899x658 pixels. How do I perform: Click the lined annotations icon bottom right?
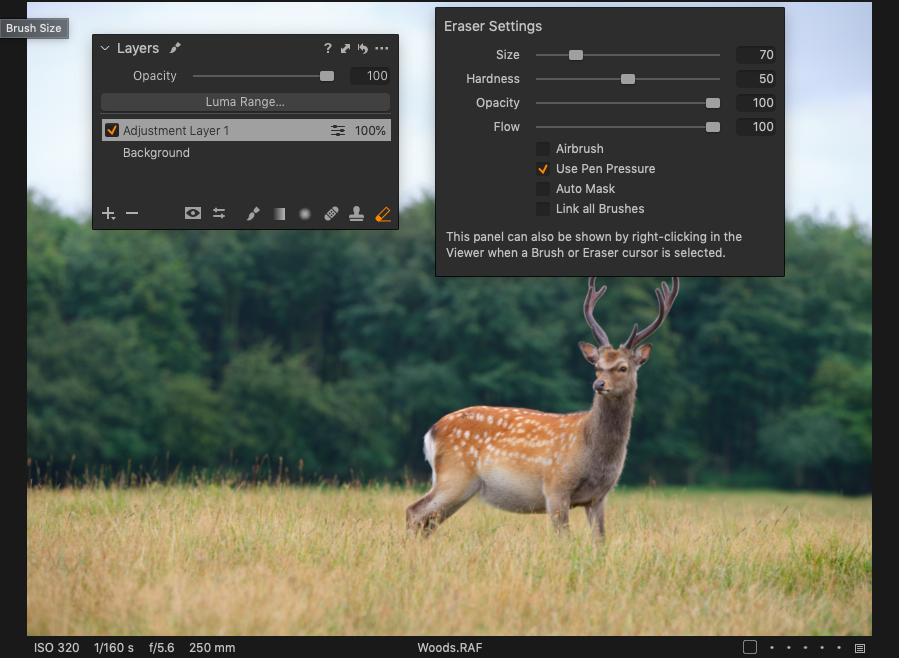click(x=859, y=648)
